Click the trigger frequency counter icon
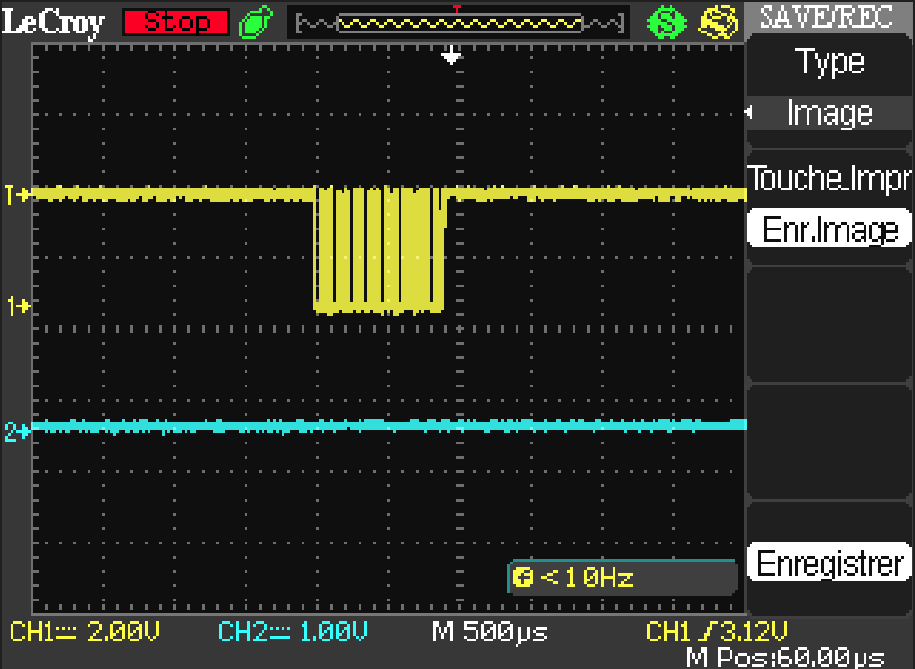 (x=523, y=576)
